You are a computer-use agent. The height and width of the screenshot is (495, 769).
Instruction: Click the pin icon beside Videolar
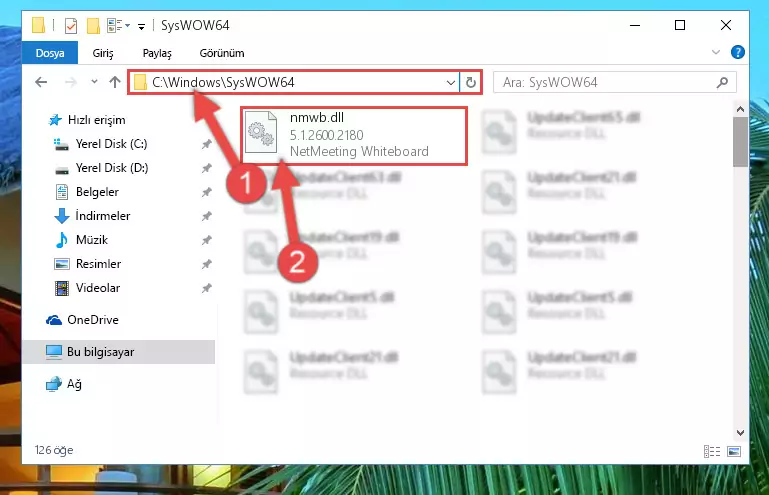point(206,288)
